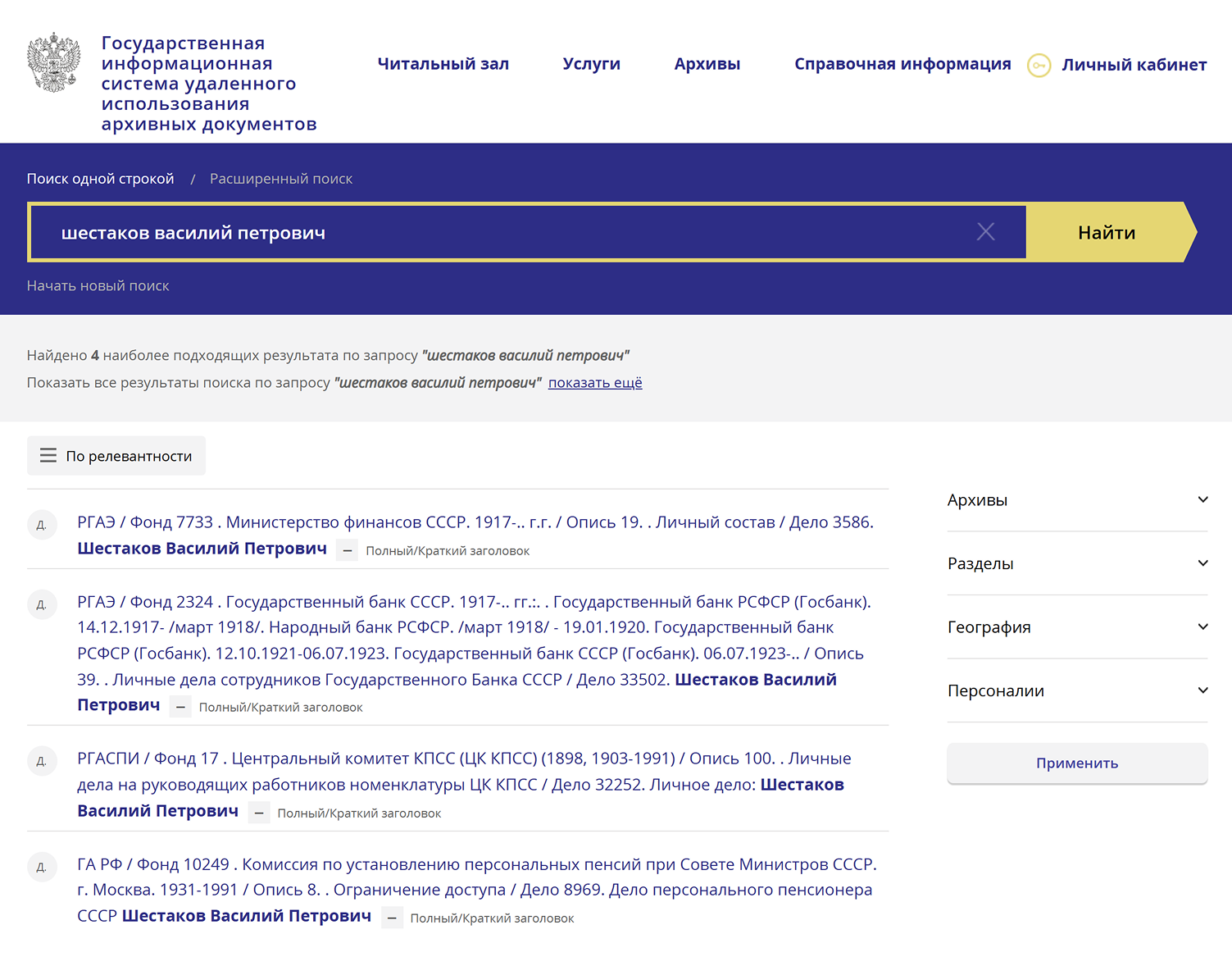Click the double-headed eagle logo

point(52,62)
